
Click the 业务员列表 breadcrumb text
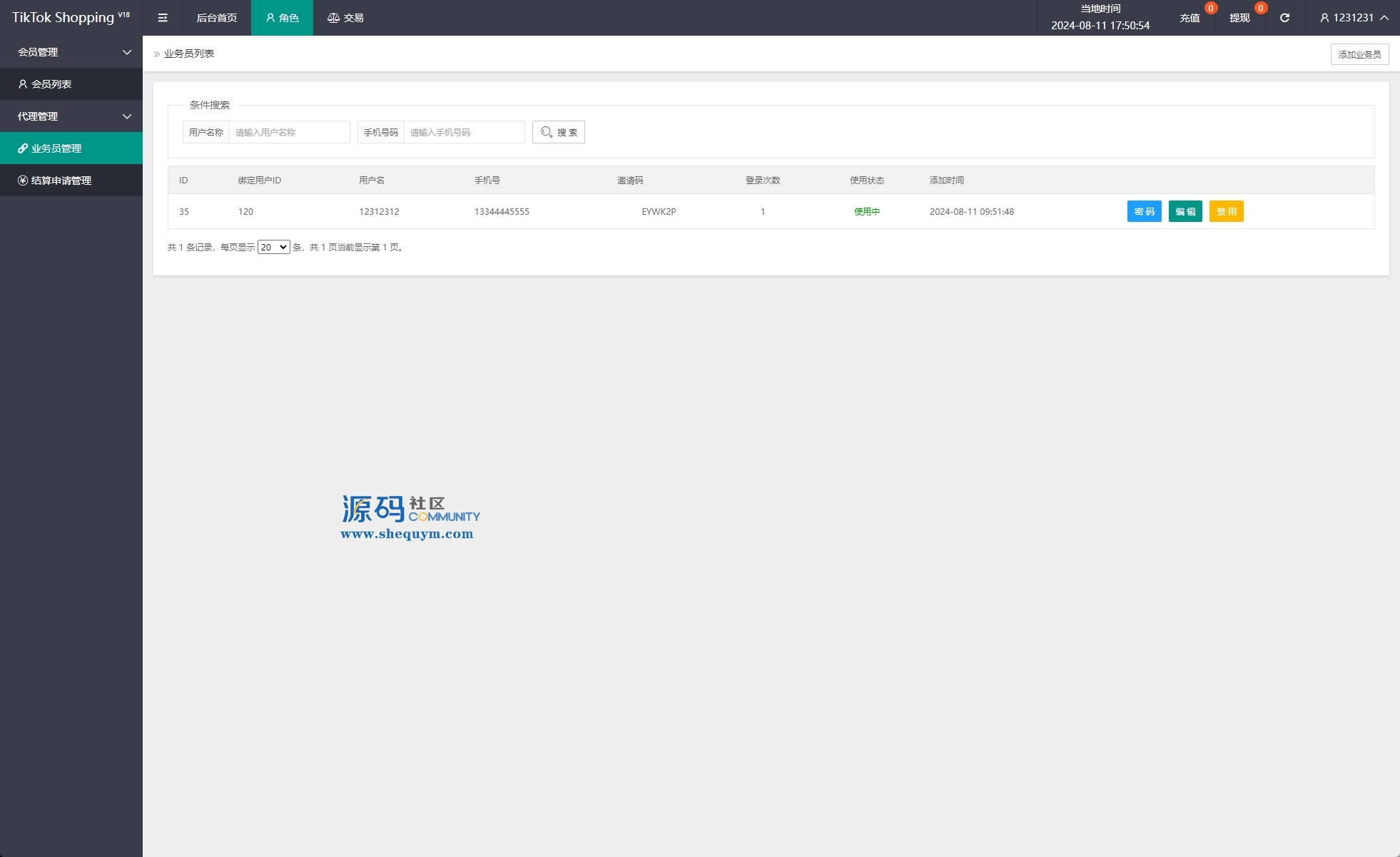pos(189,54)
